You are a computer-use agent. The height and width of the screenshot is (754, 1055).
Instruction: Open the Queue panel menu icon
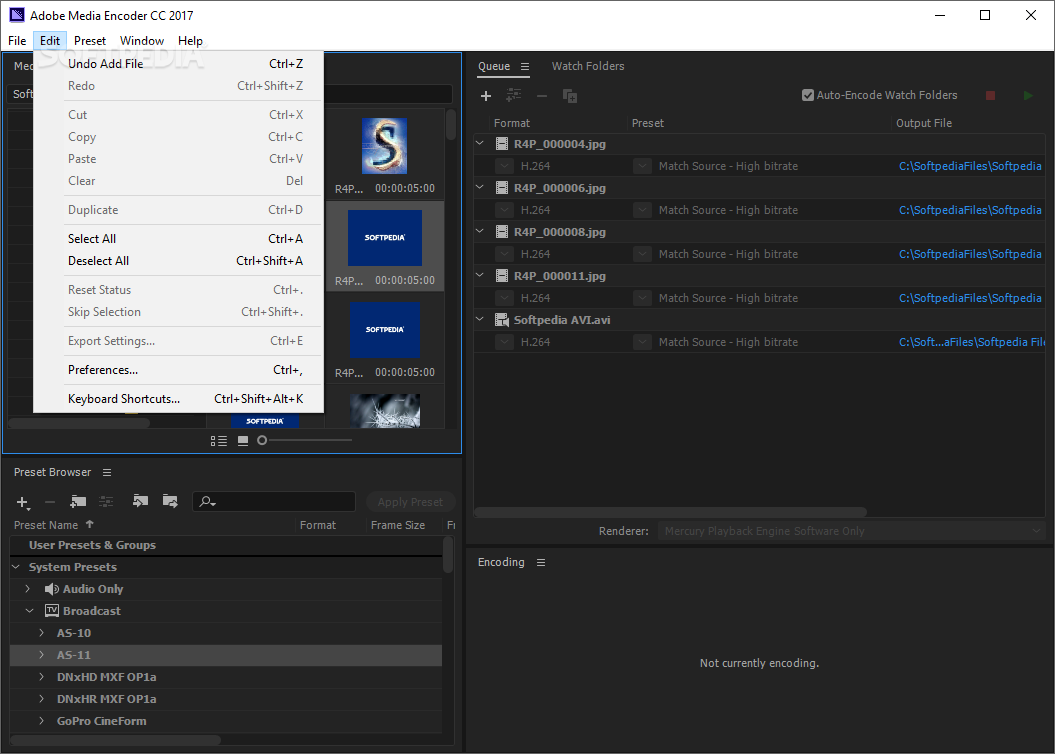point(525,67)
